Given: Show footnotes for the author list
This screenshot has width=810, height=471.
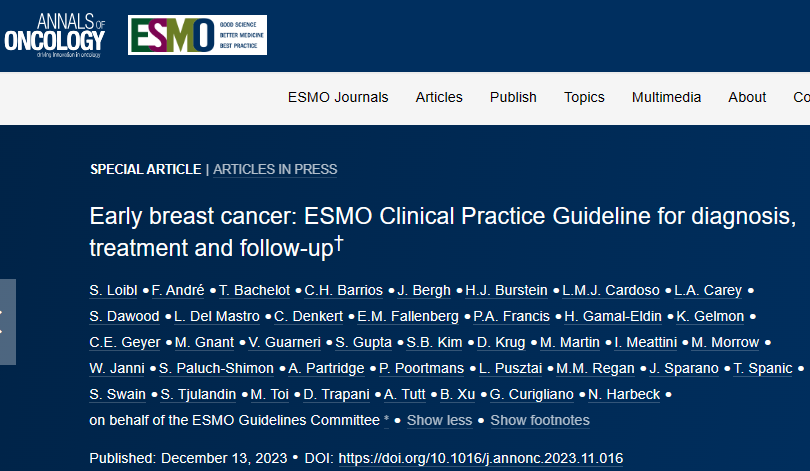Looking at the screenshot, I should pyautogui.click(x=540, y=420).
